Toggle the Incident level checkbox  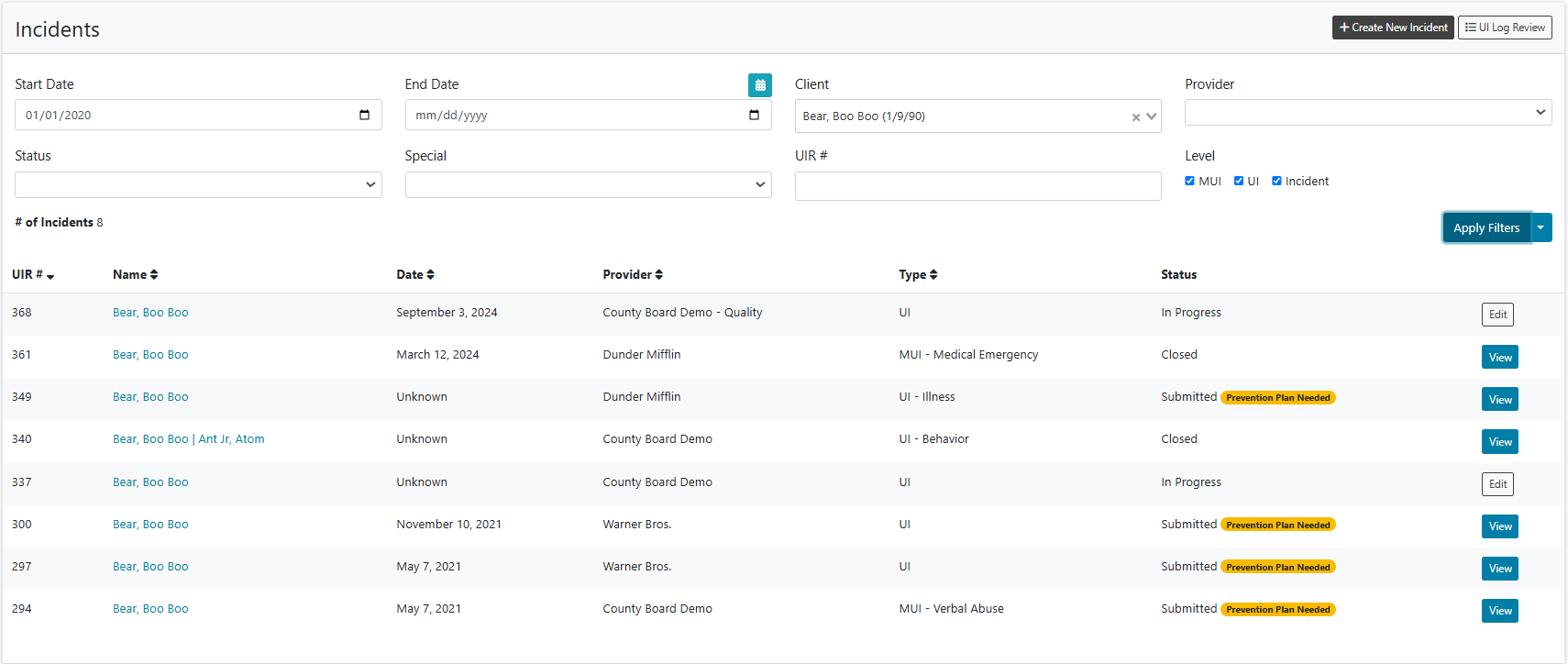[1276, 181]
